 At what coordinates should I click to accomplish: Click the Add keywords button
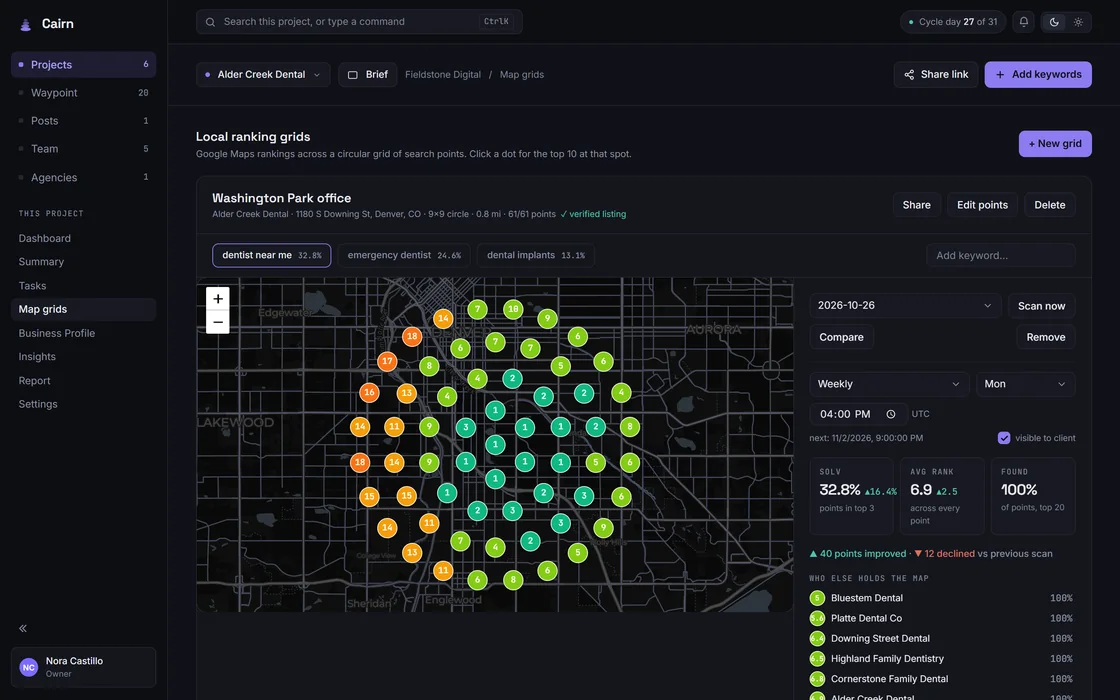[1038, 75]
